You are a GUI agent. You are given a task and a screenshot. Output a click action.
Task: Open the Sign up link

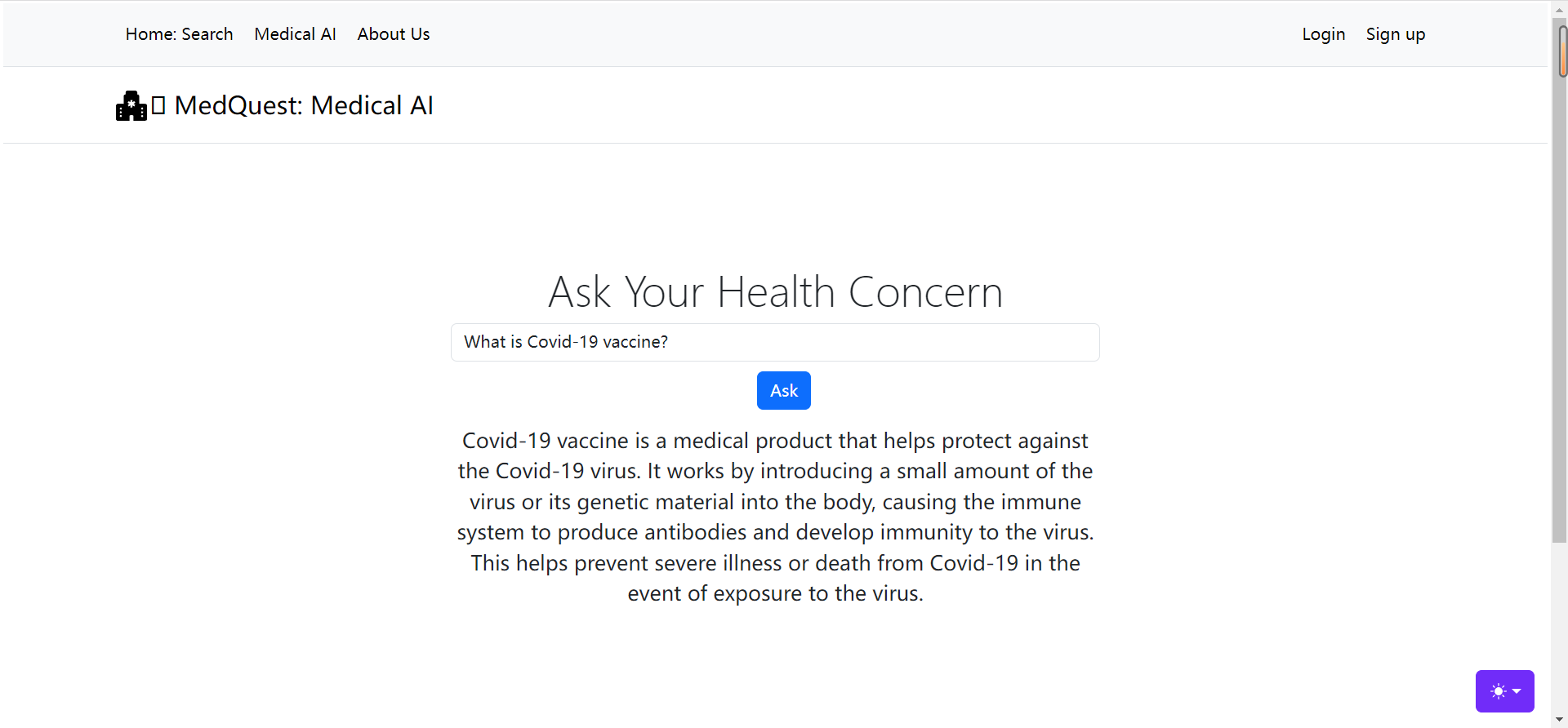[x=1396, y=34]
